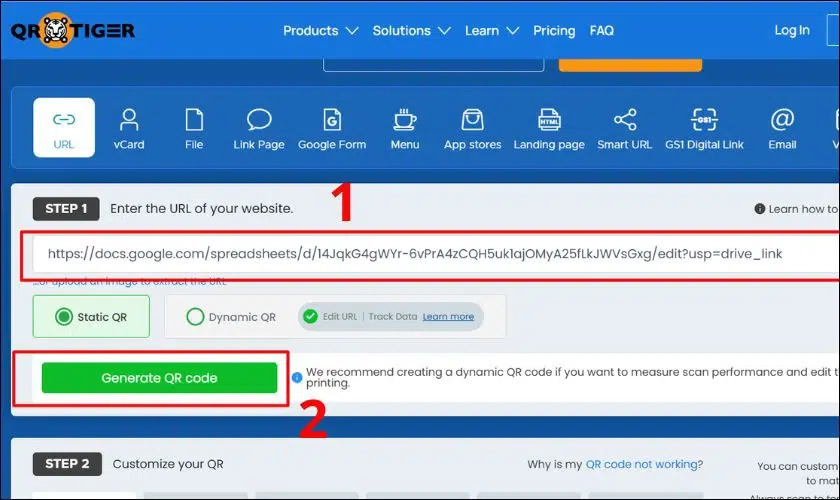The height and width of the screenshot is (500, 840).
Task: Choose the Google Form QR type
Action: click(x=332, y=129)
